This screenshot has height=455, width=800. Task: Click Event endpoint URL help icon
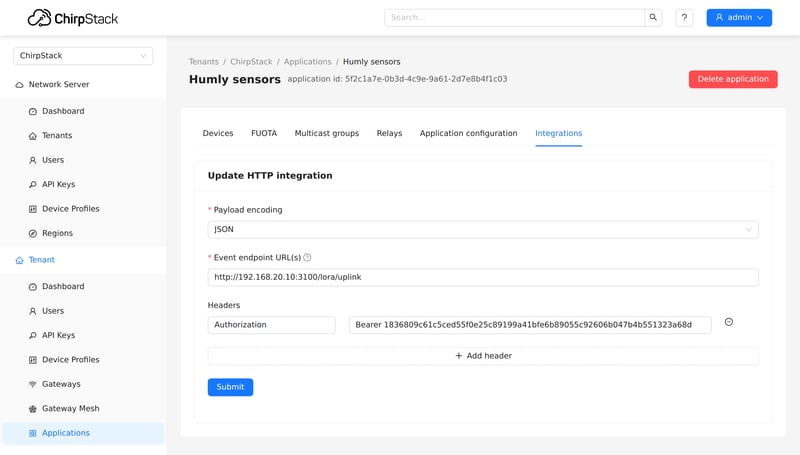tap(307, 258)
